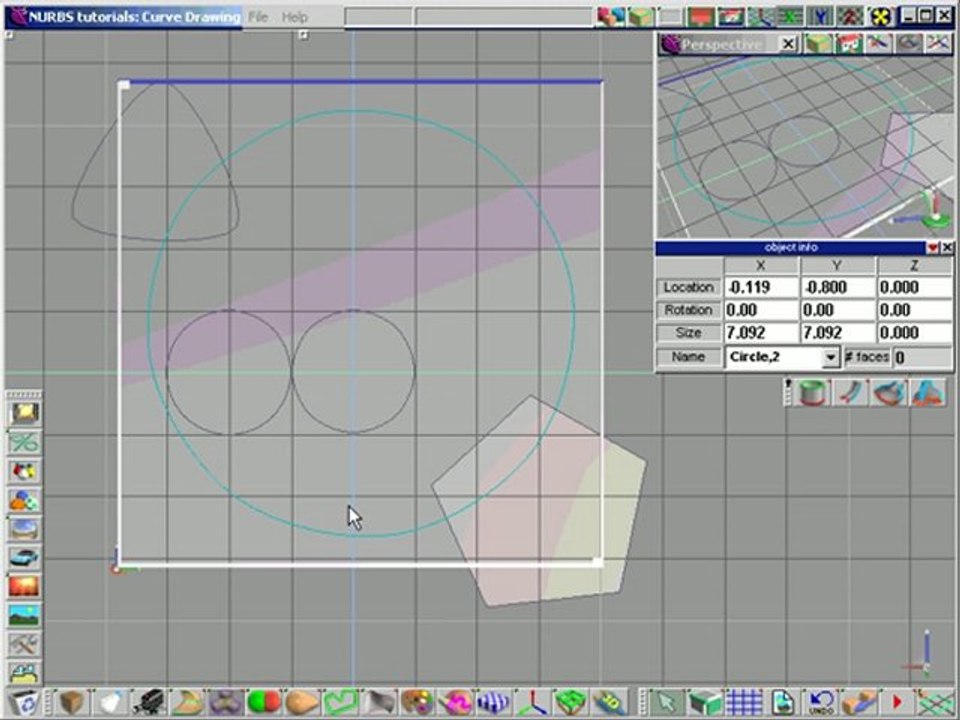Open the File menu

[258, 17]
